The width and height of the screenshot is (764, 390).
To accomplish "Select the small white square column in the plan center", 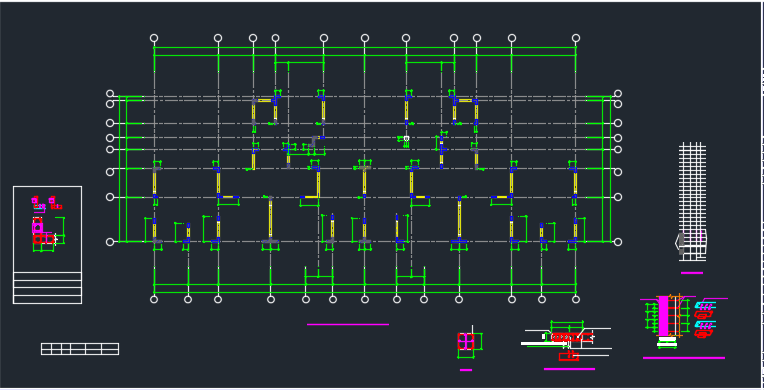I will coord(406,138).
